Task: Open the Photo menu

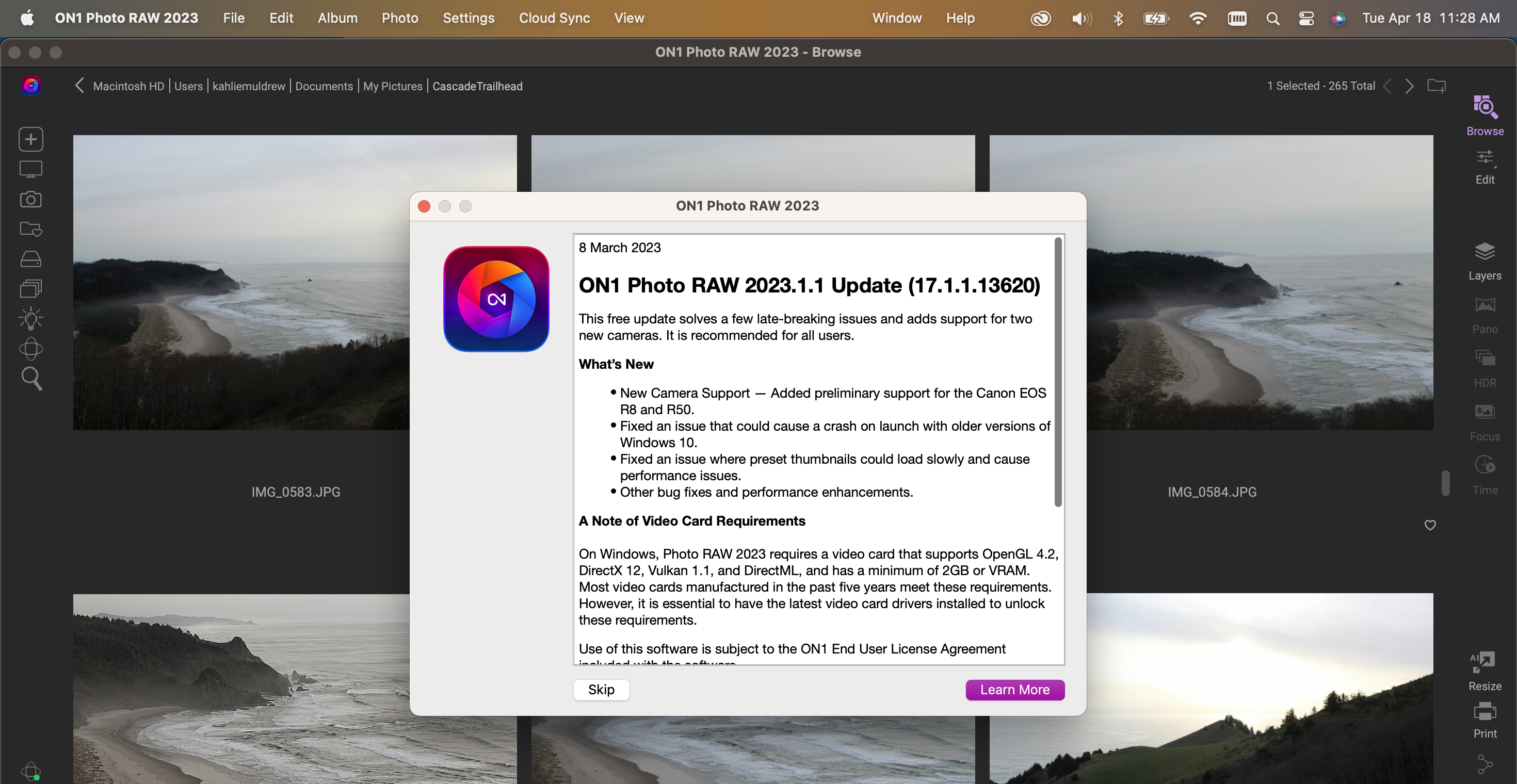Action: [x=400, y=18]
